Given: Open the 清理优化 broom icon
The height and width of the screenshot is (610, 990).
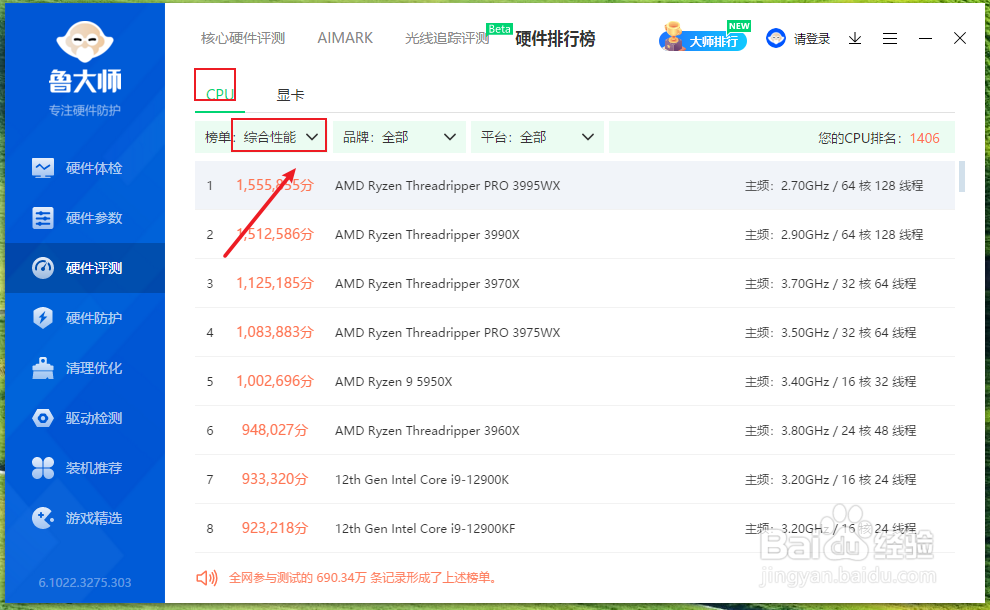Looking at the screenshot, I should tap(43, 368).
